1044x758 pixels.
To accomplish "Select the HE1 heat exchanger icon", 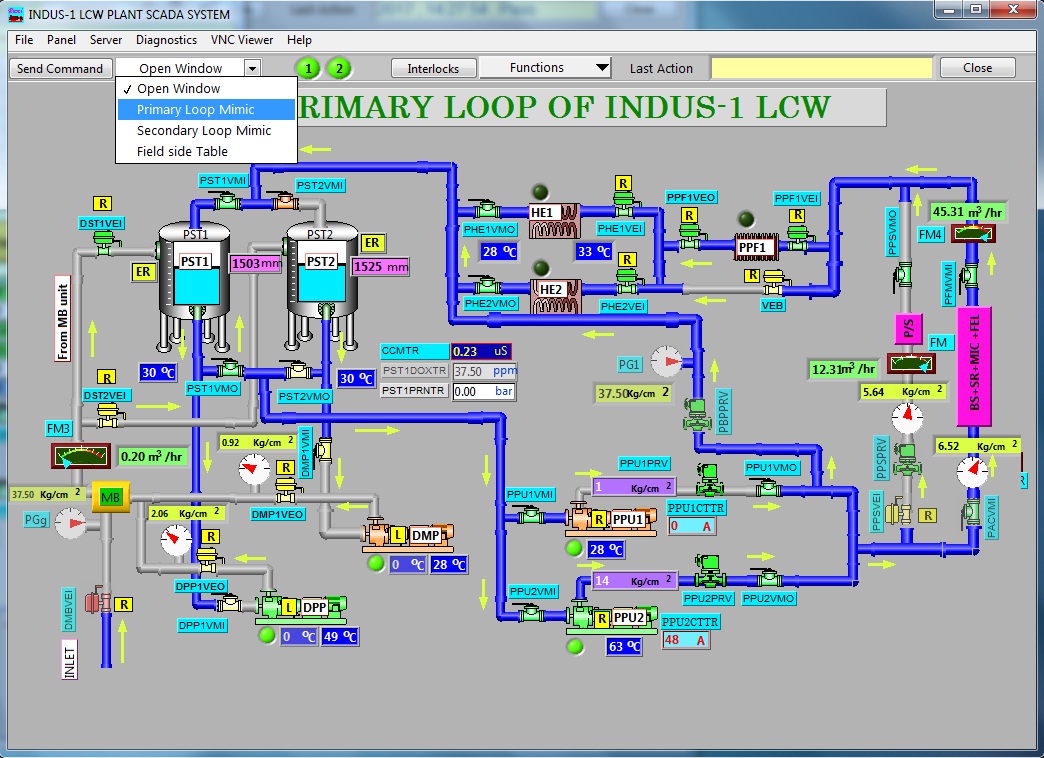I will 554,220.
